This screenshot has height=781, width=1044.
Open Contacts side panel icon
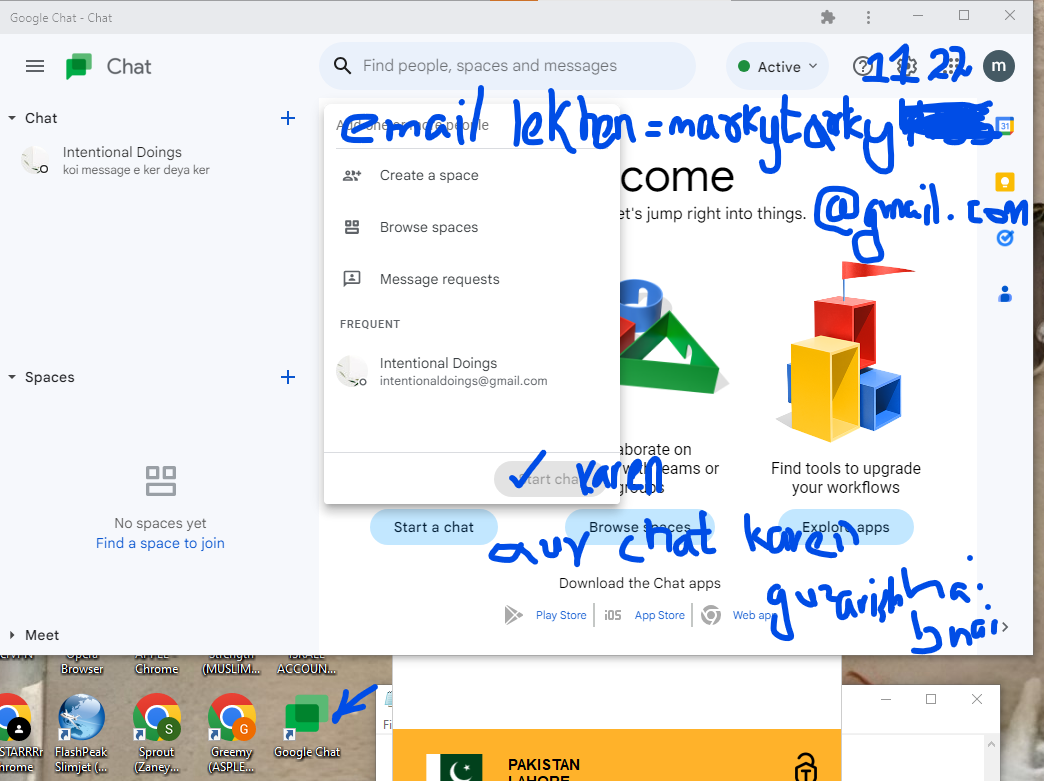point(1005,294)
